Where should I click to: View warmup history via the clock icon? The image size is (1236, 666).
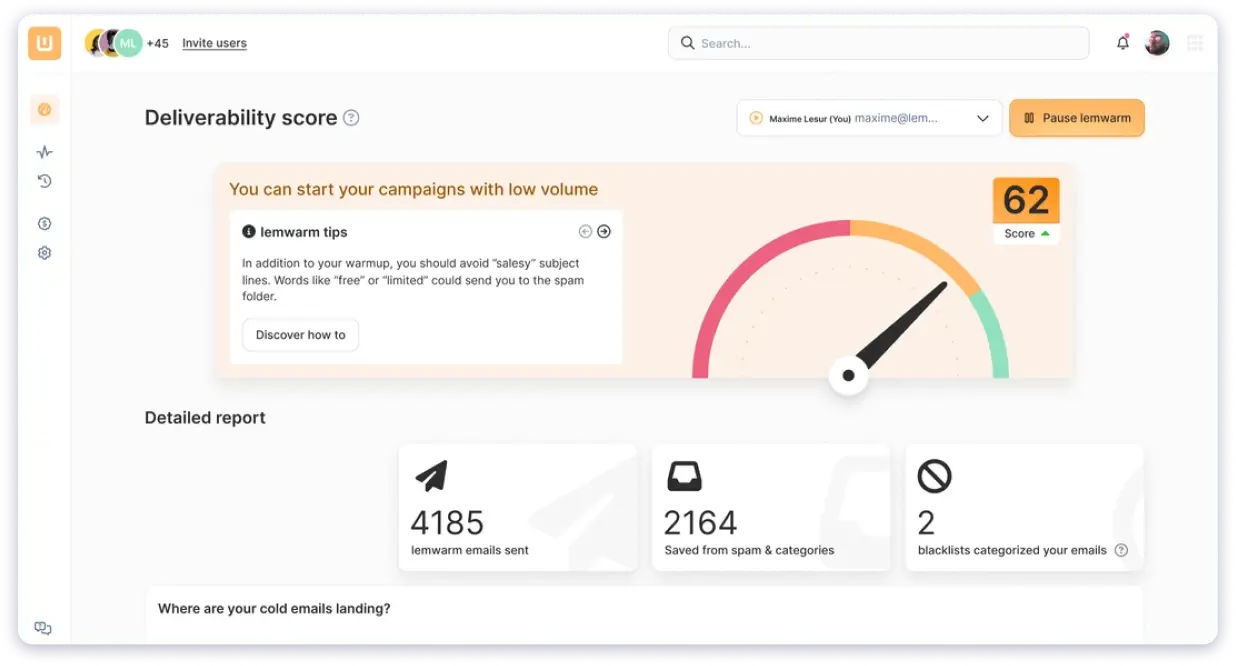click(44, 181)
